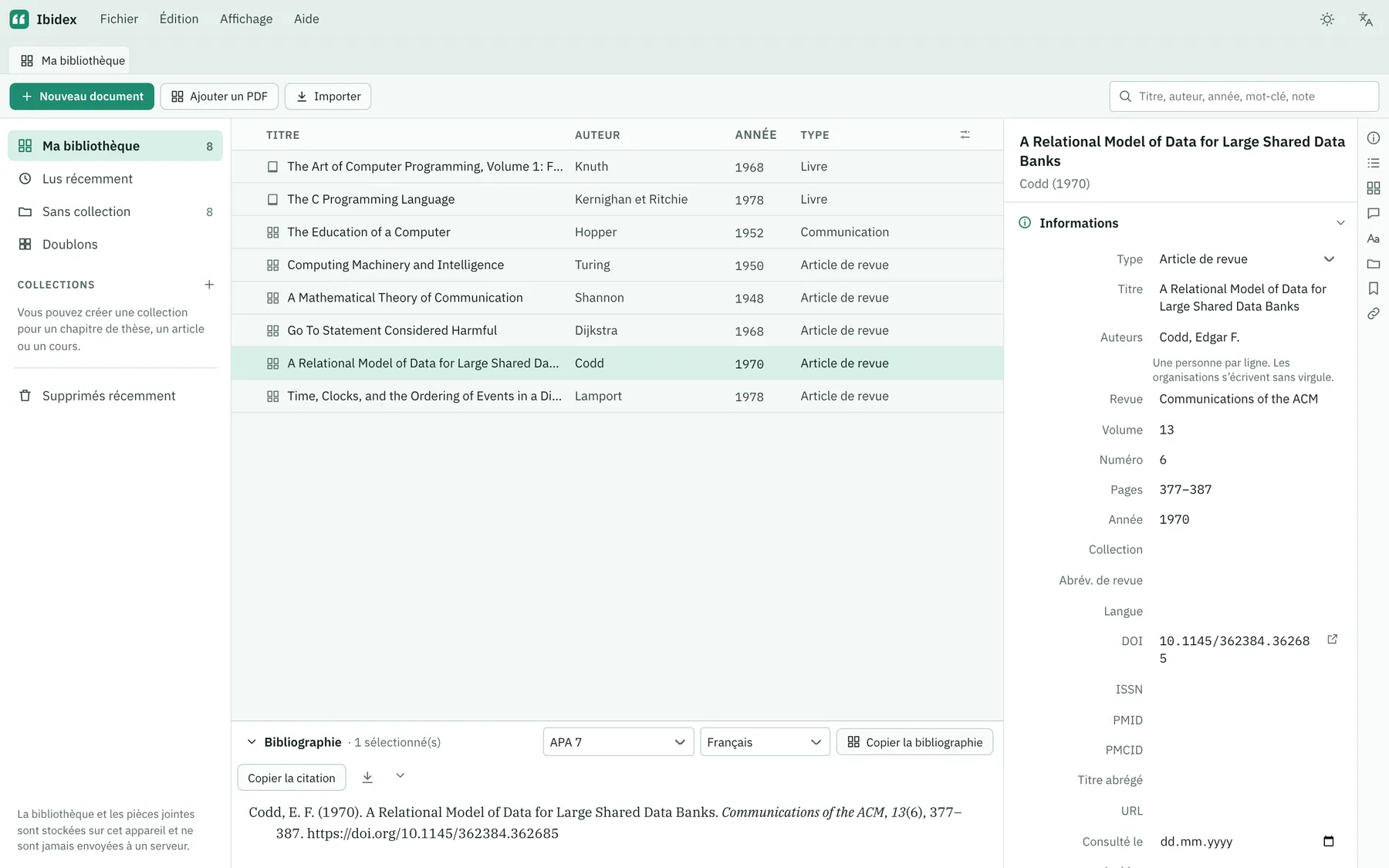This screenshot has width=1389, height=868.
Task: Open the list icon in right rail
Action: [x=1374, y=163]
